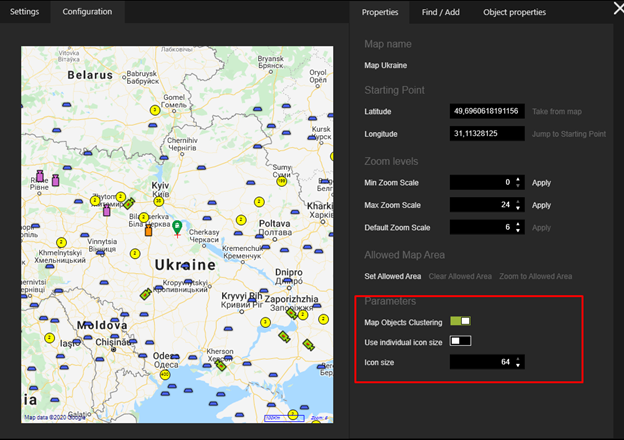This screenshot has width=624, height=440.
Task: Click the green map pin near Cherkasy
Action: tap(177, 229)
